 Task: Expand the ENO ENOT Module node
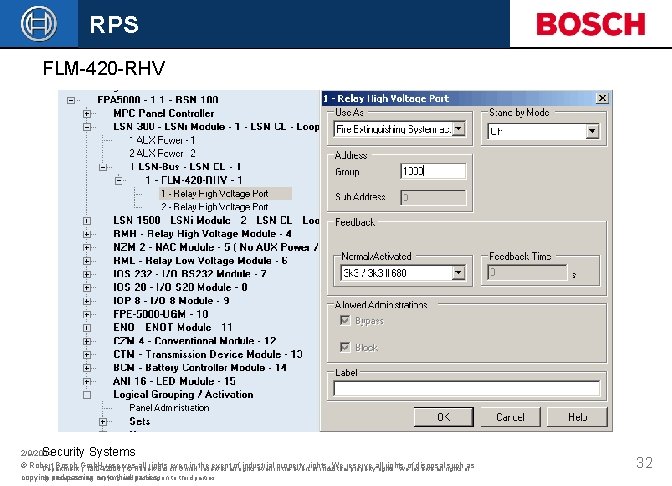87,328
